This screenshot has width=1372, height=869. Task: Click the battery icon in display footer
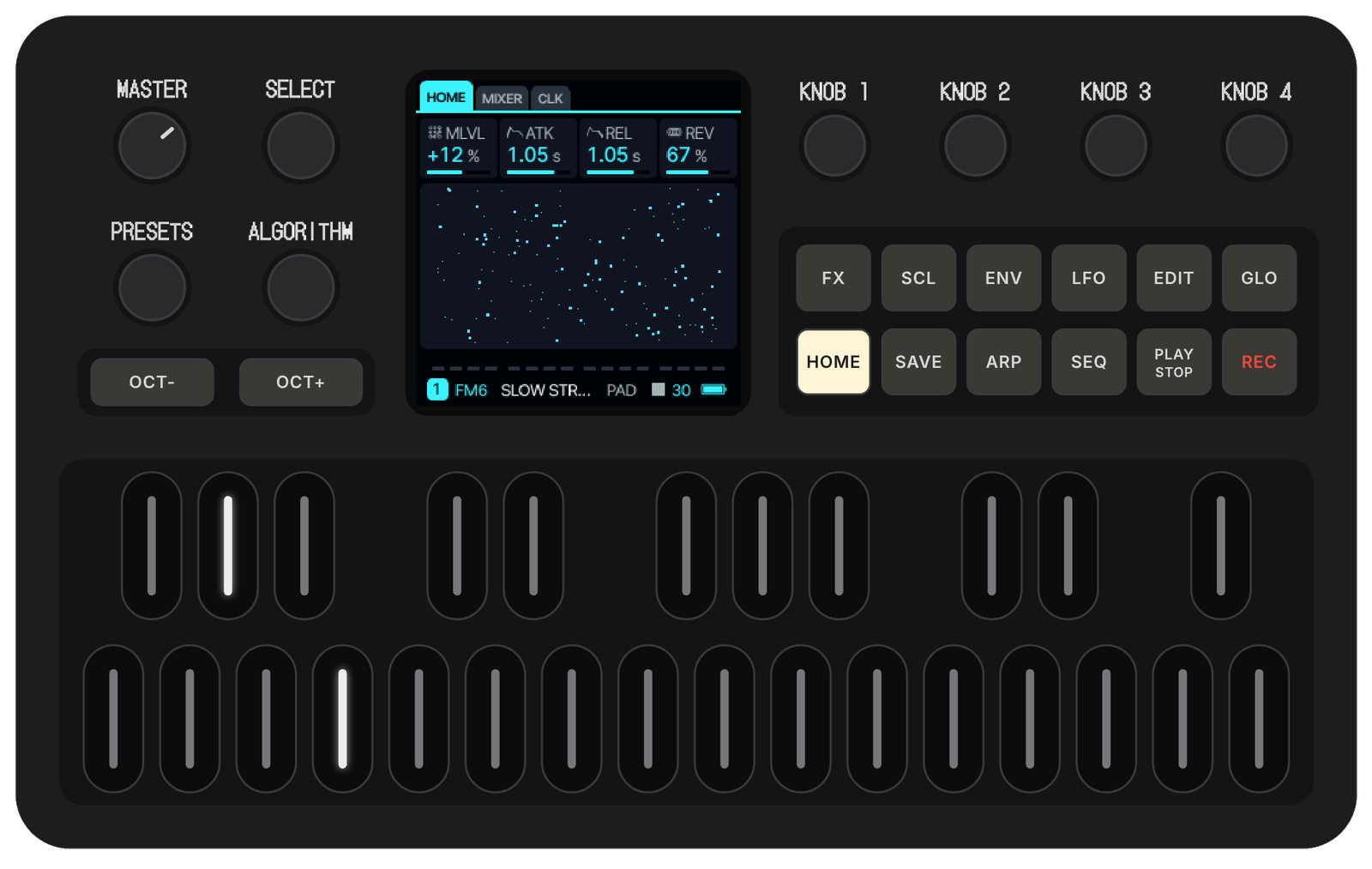[x=713, y=389]
